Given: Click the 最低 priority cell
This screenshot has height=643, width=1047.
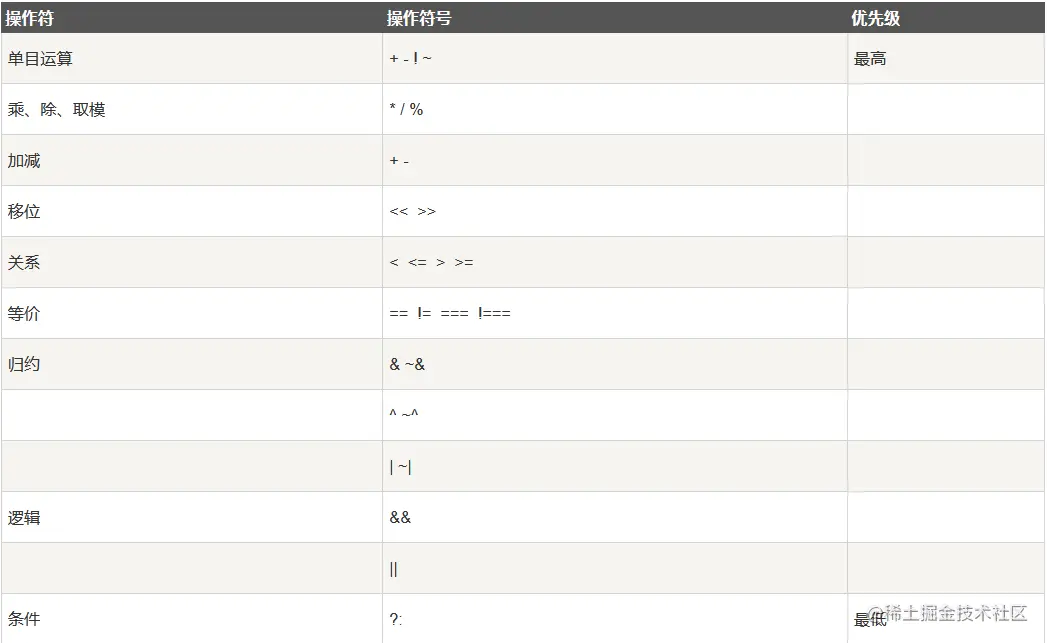Looking at the screenshot, I should (870, 620).
